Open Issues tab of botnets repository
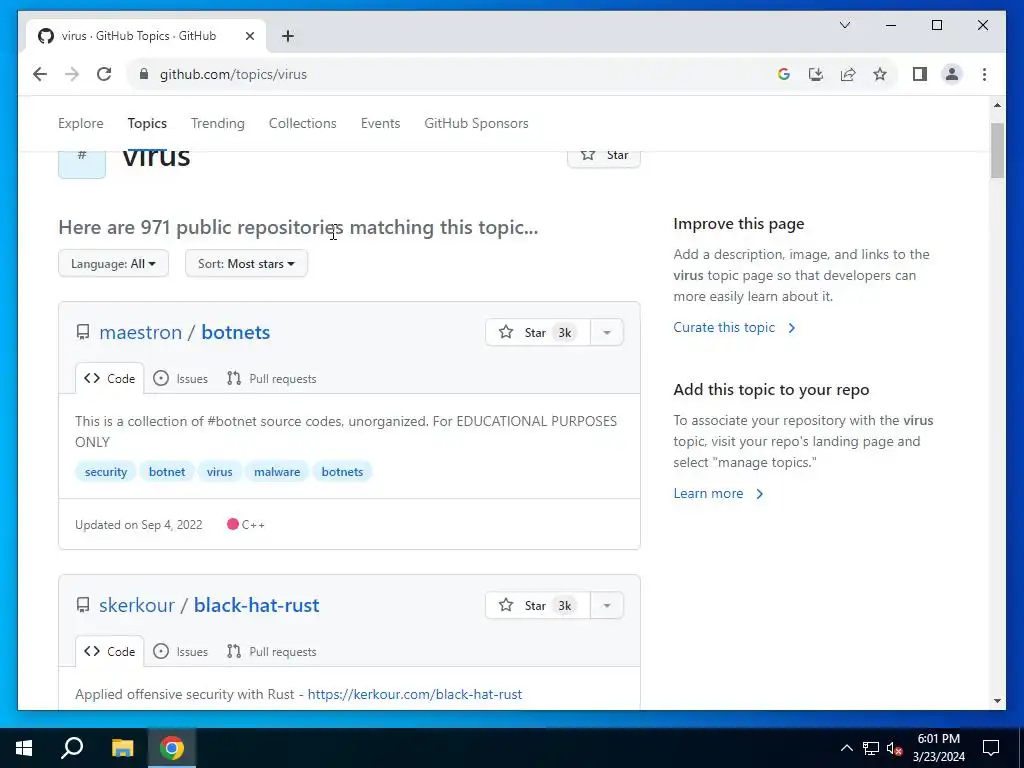The height and width of the screenshot is (768, 1024). [180, 379]
